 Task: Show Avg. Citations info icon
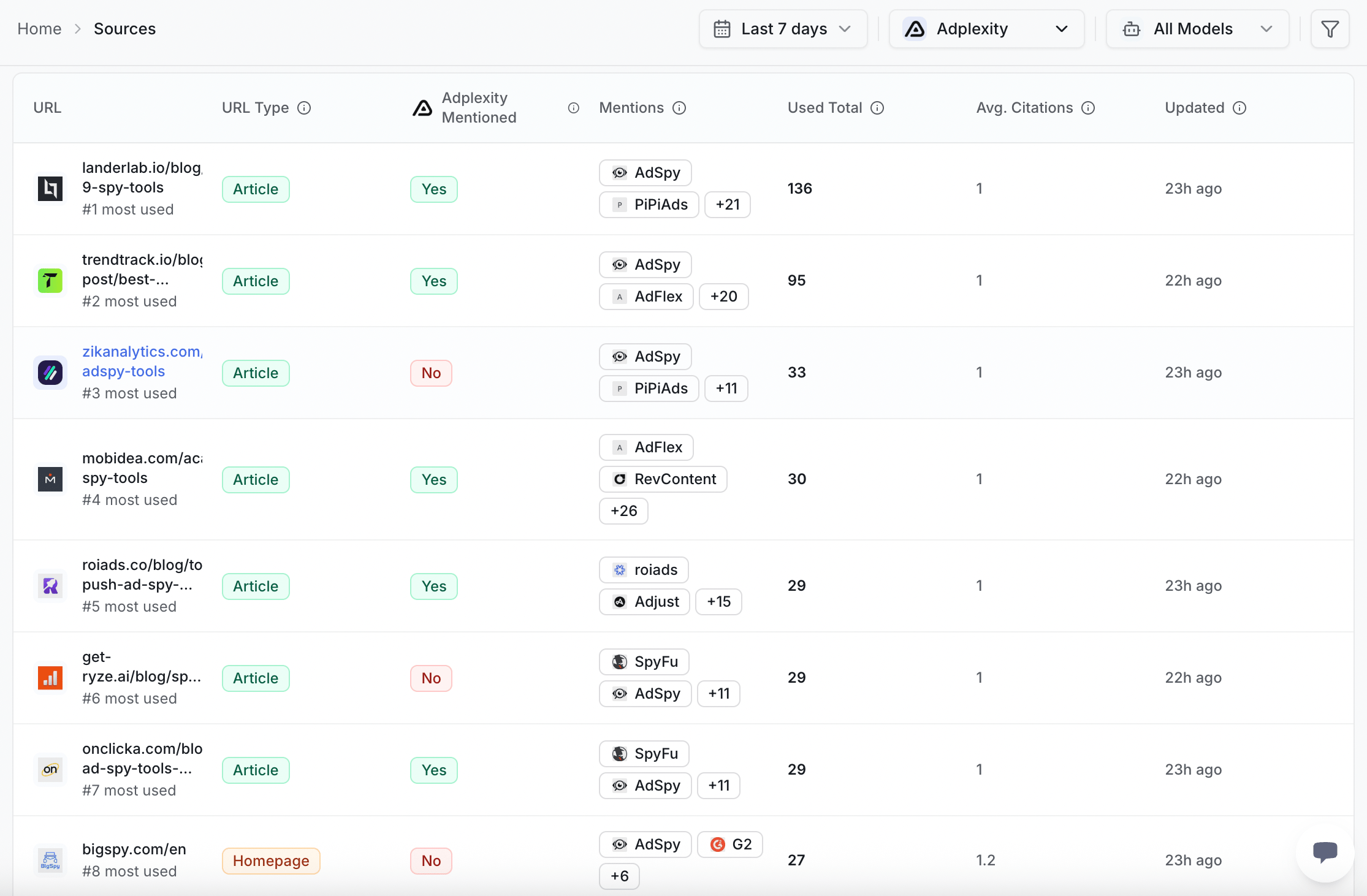click(1088, 108)
